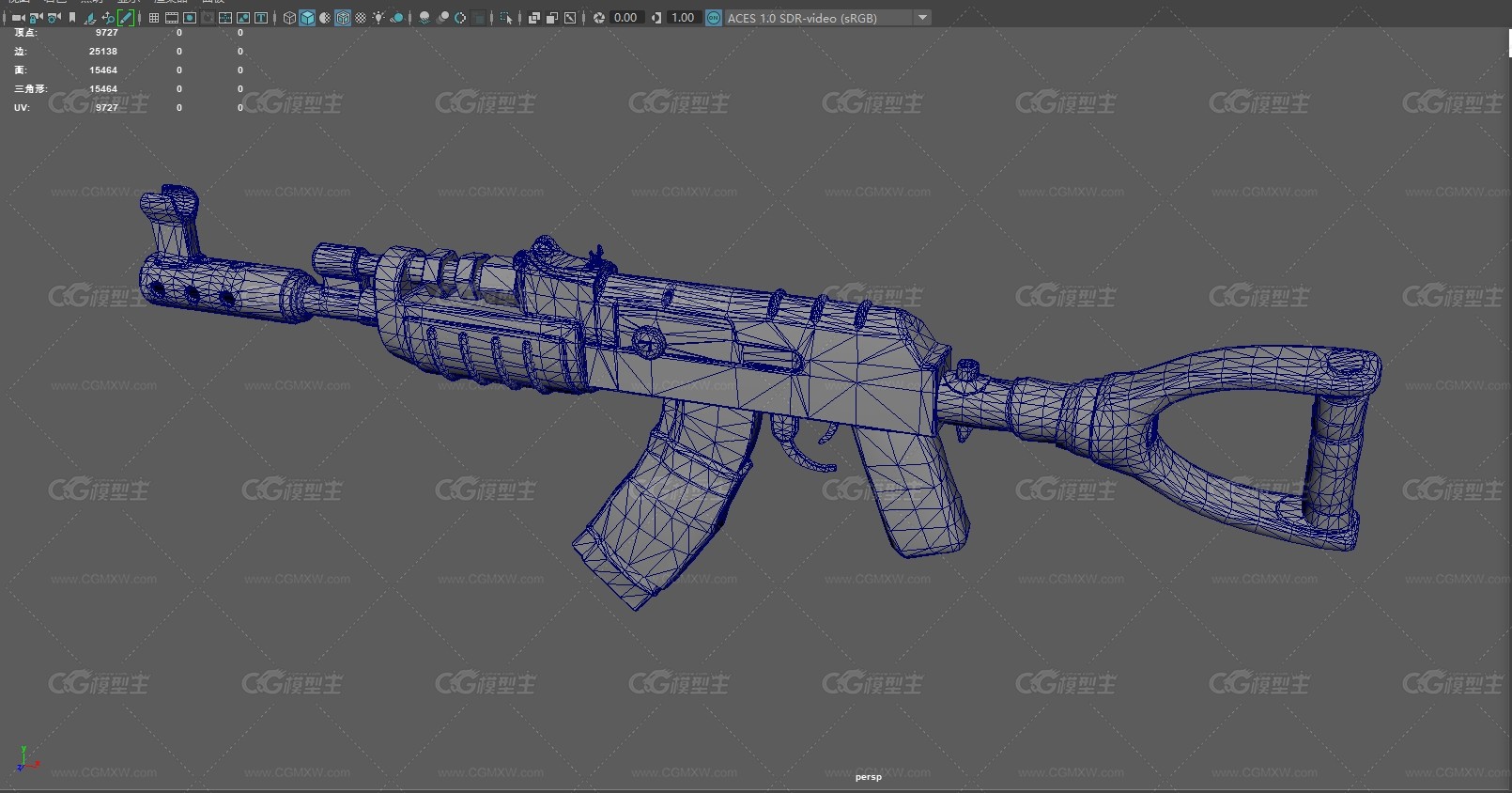Screen dimensions: 1512x793
Task: Click the gamma value 1.00 field
Action: 684,18
